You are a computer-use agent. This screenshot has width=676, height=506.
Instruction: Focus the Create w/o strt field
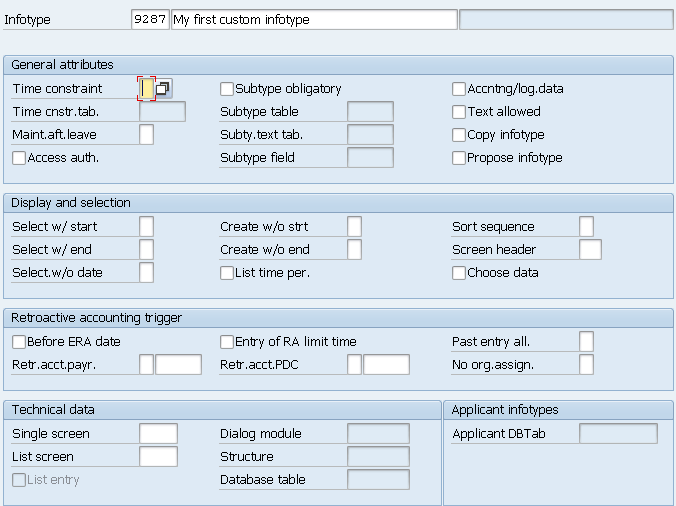(x=354, y=227)
